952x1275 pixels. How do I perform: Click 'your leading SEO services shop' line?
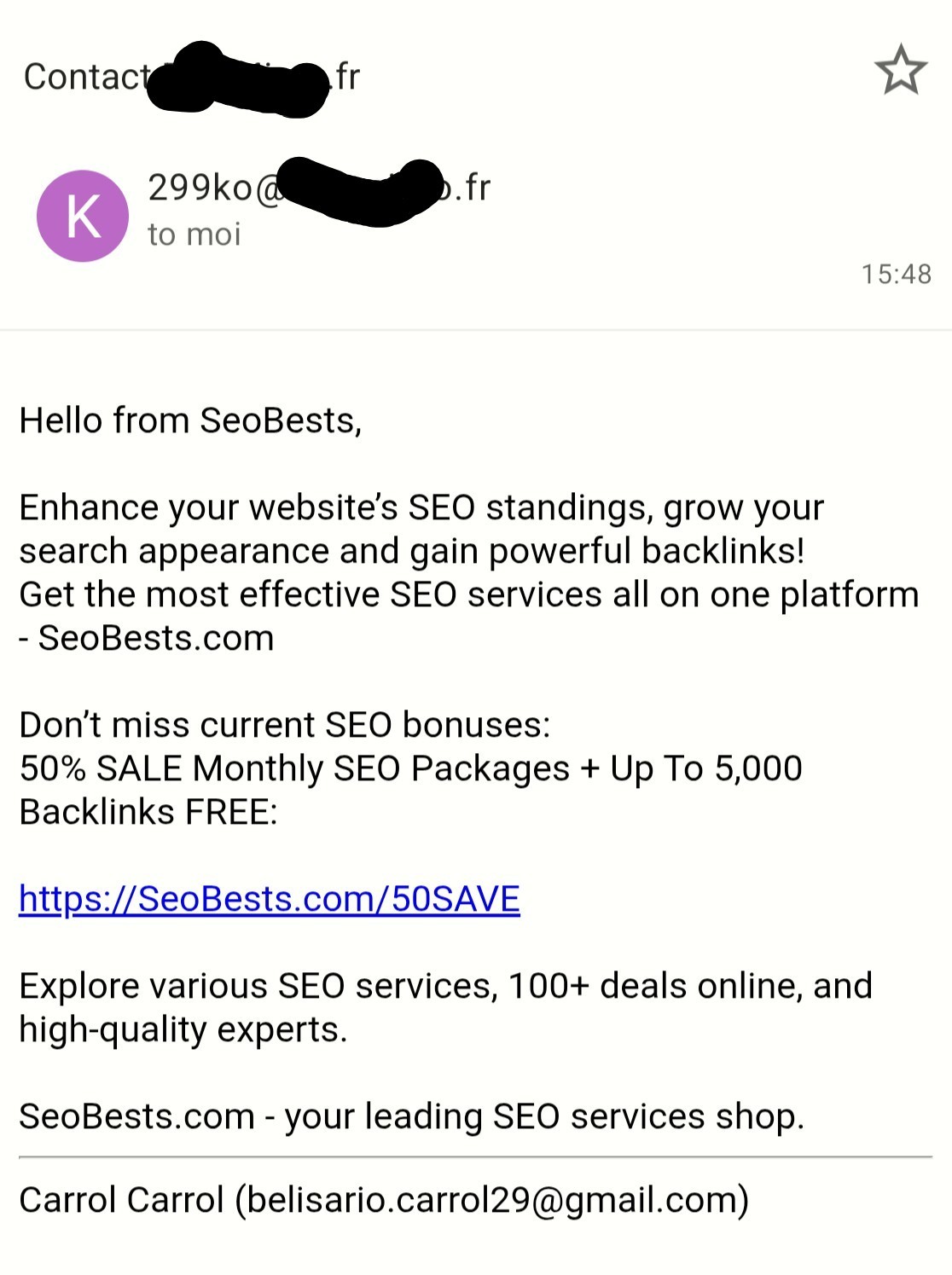544,1116
